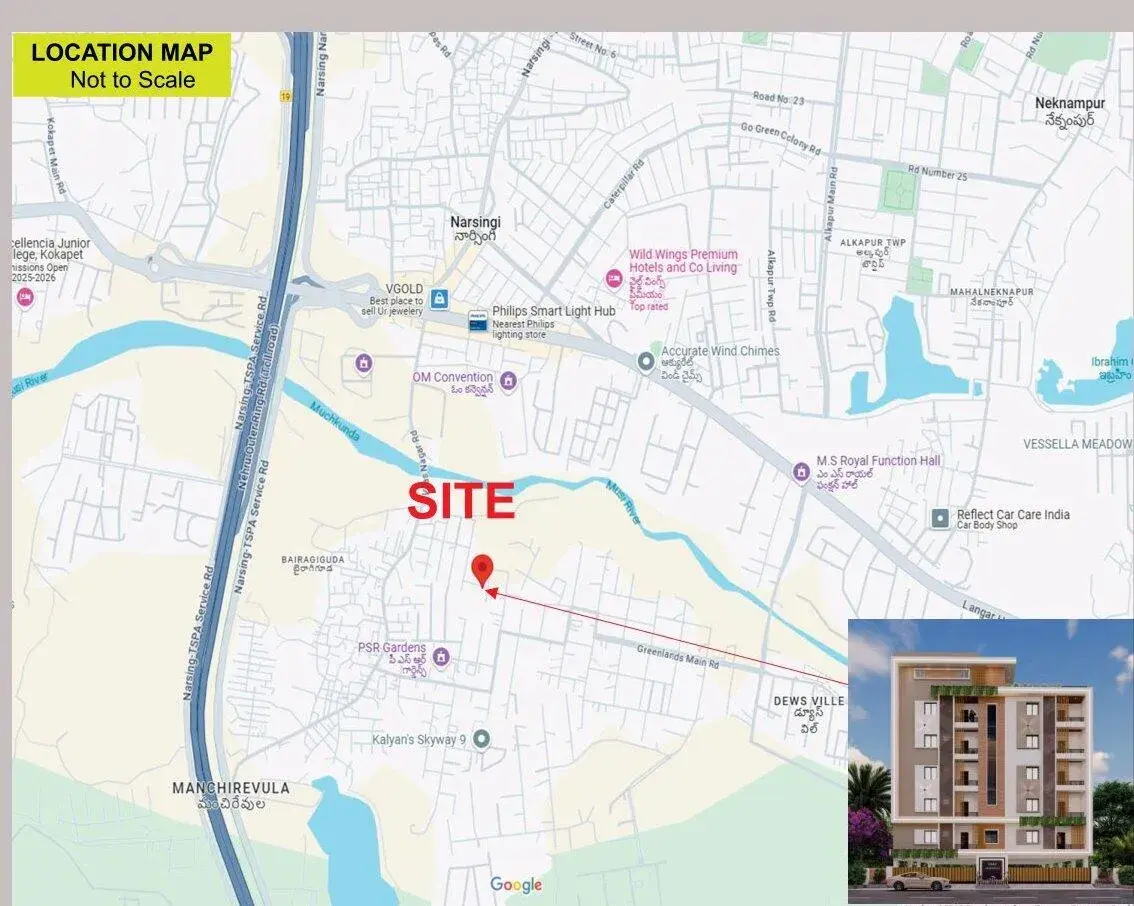Click the LOCATION MAP title label
This screenshot has width=1134, height=906.
[122, 52]
